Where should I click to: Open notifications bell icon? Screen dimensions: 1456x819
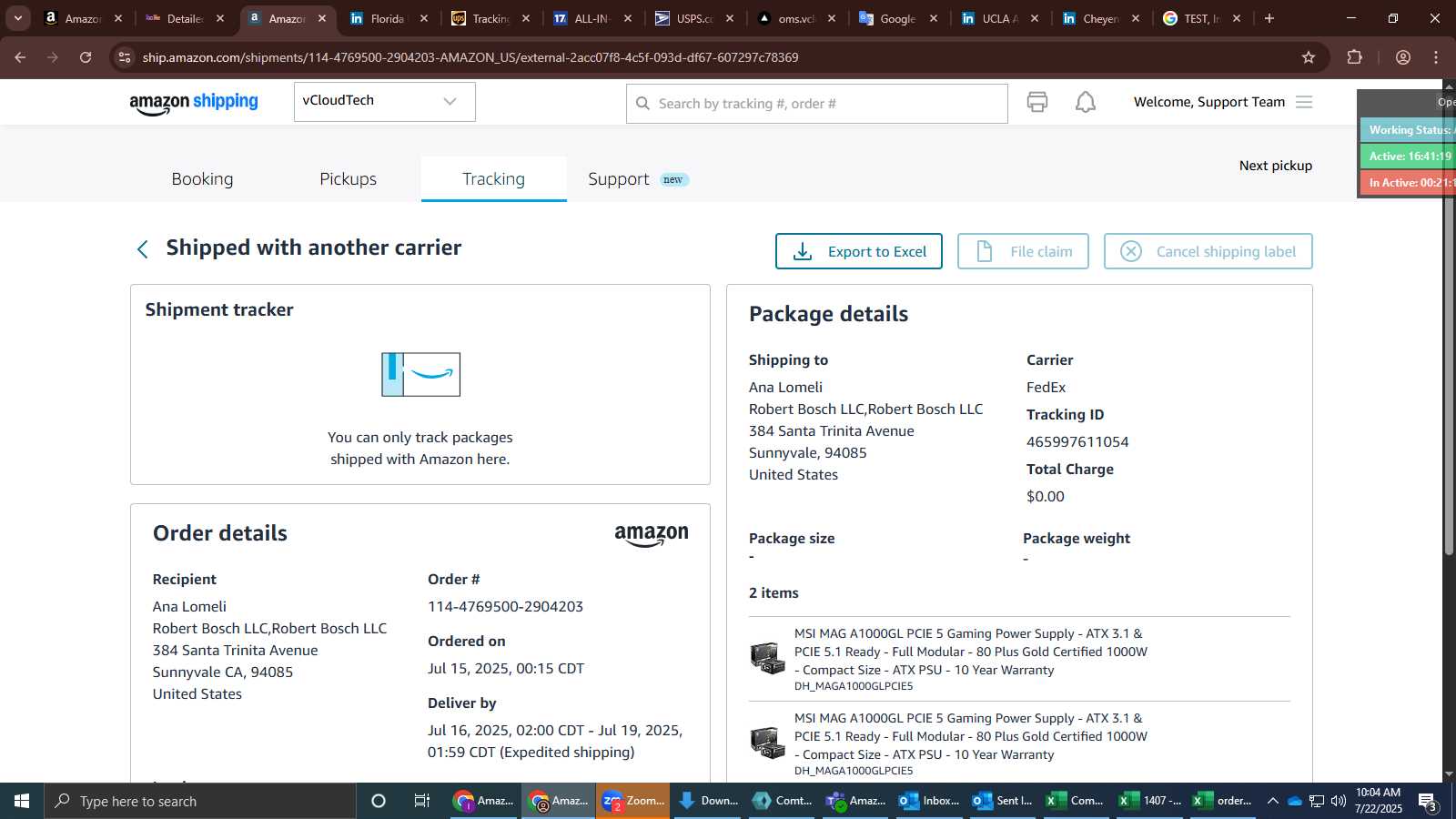[1086, 102]
